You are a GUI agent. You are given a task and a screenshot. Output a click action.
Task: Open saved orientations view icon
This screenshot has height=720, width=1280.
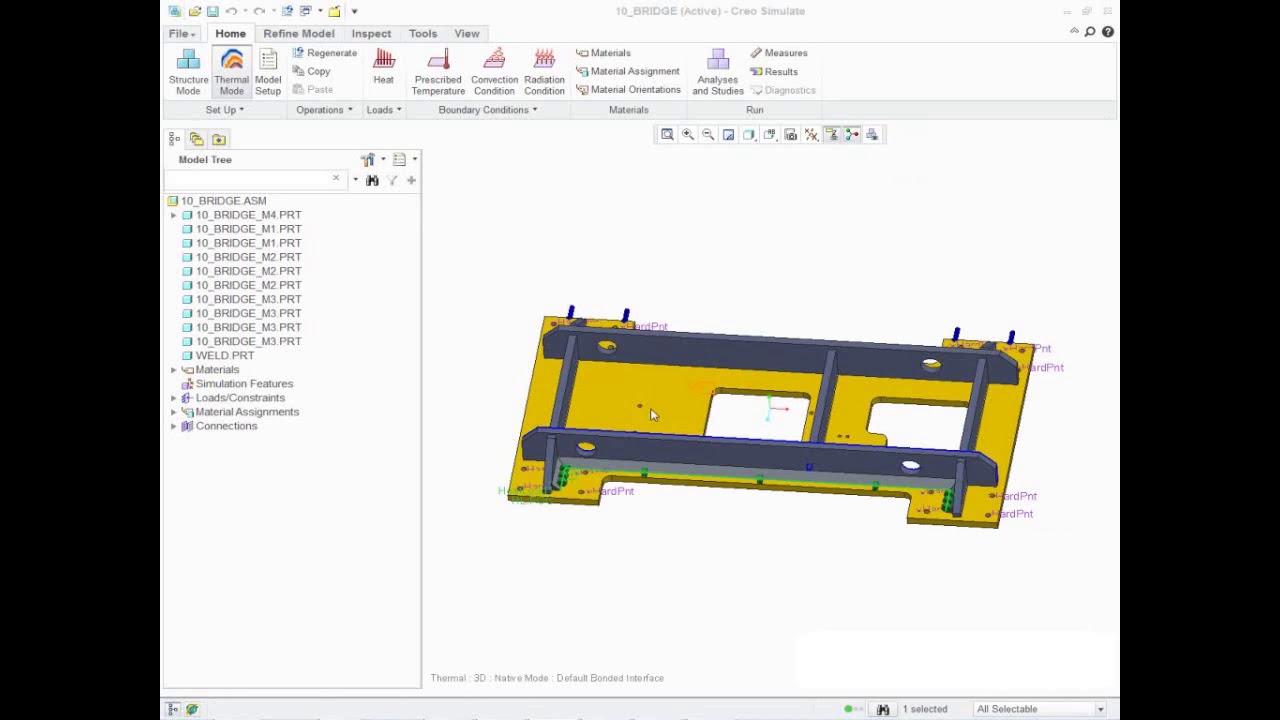pyautogui.click(x=770, y=135)
